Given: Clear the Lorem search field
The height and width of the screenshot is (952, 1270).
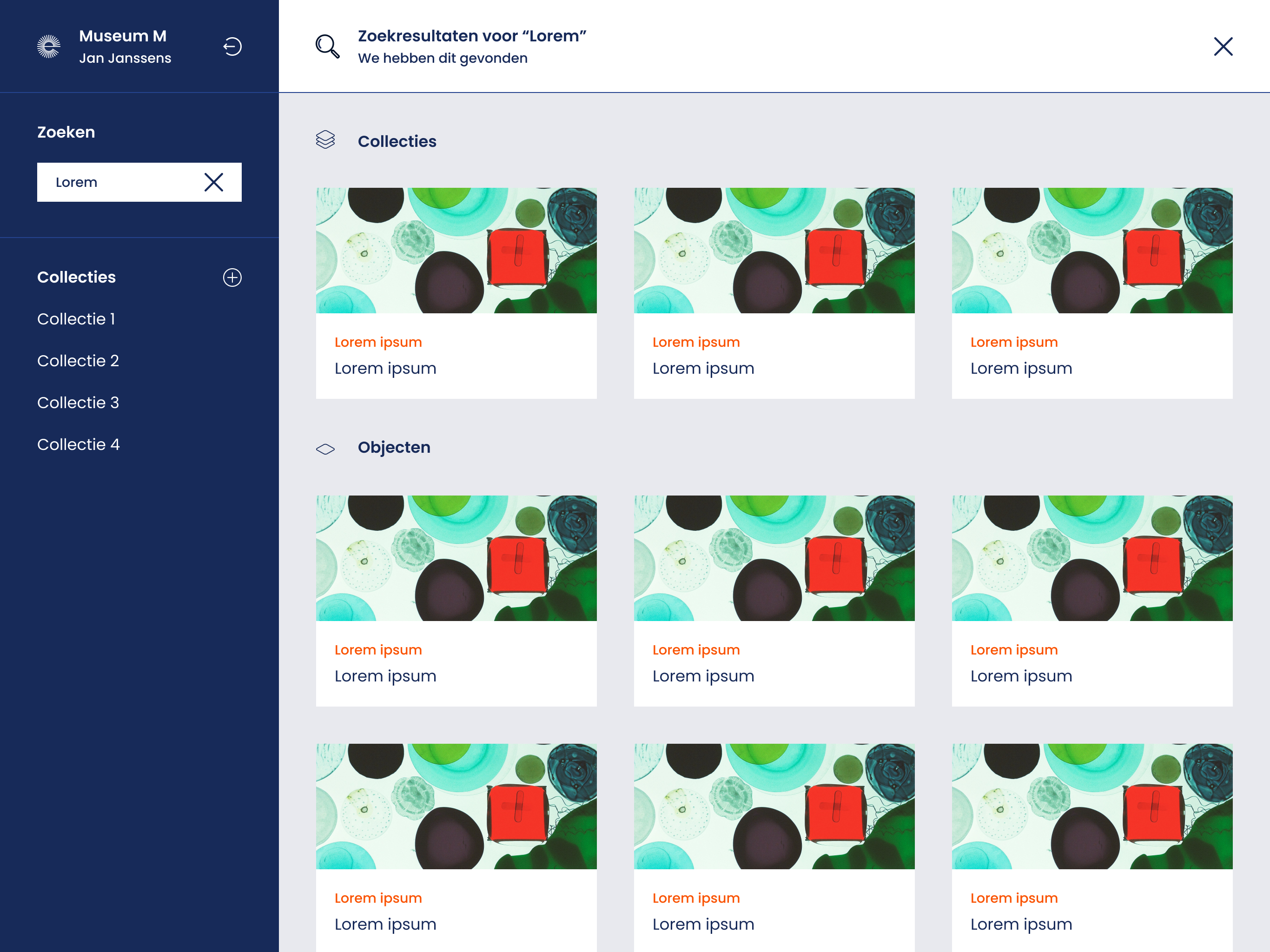Looking at the screenshot, I should (x=213, y=182).
